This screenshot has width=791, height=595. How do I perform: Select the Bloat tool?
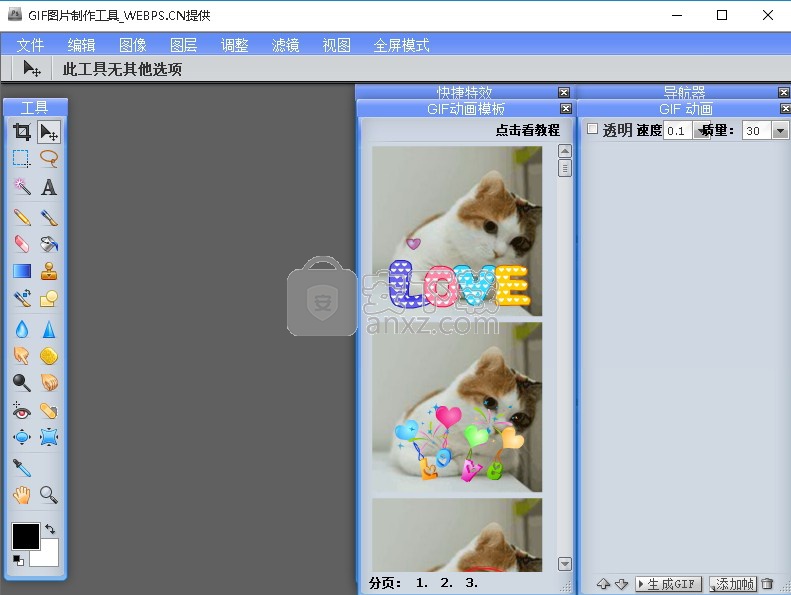point(22,437)
